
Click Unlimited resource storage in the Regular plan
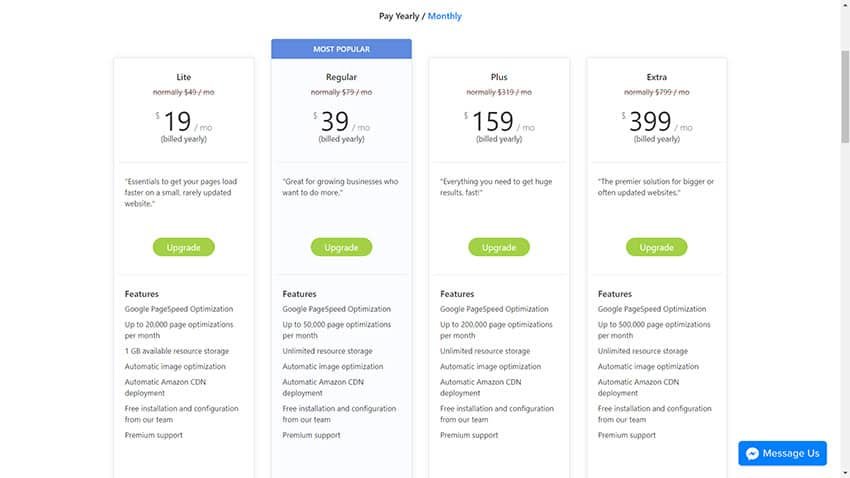327,351
